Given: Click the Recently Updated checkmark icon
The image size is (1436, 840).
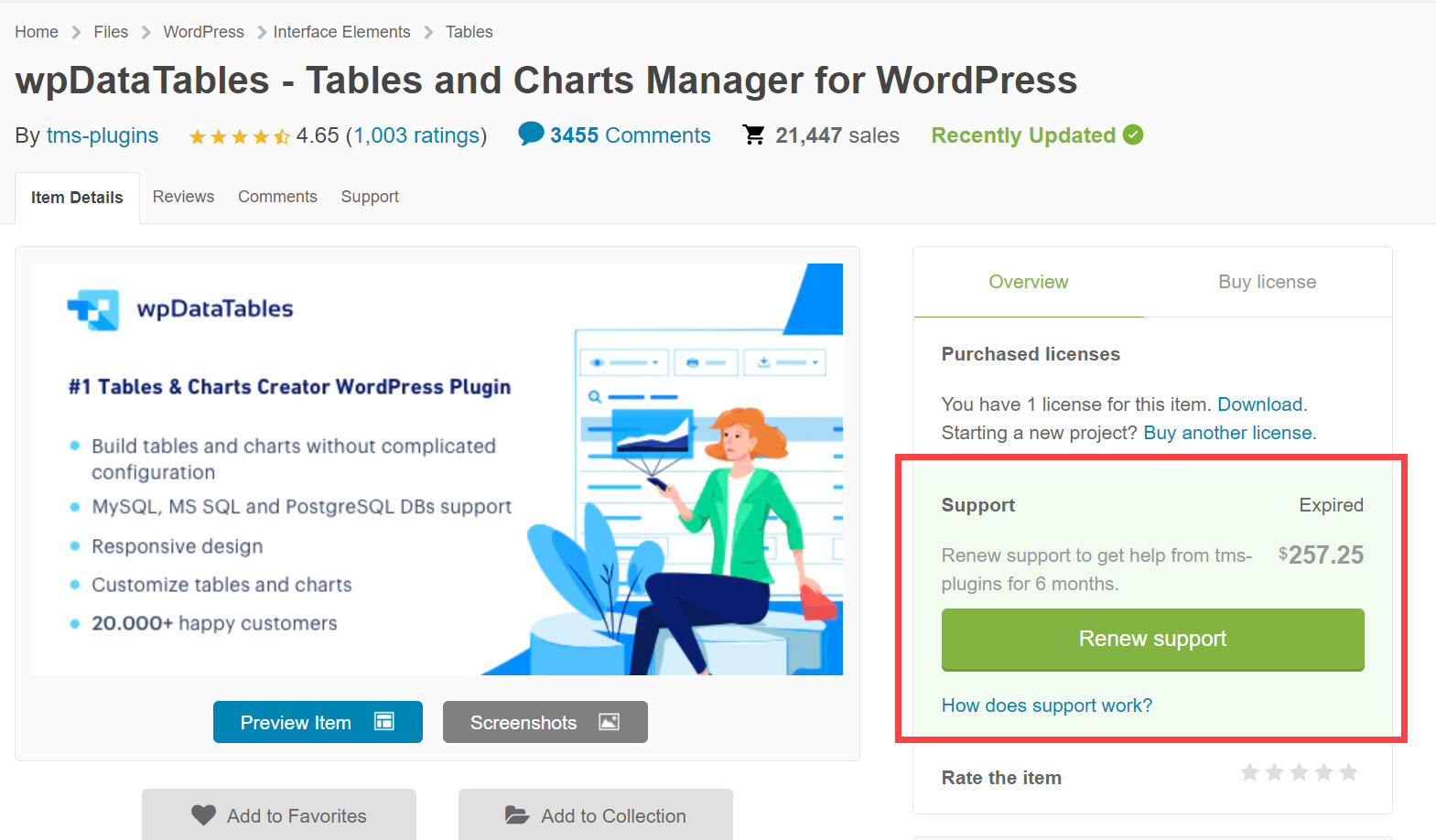Looking at the screenshot, I should (1133, 135).
